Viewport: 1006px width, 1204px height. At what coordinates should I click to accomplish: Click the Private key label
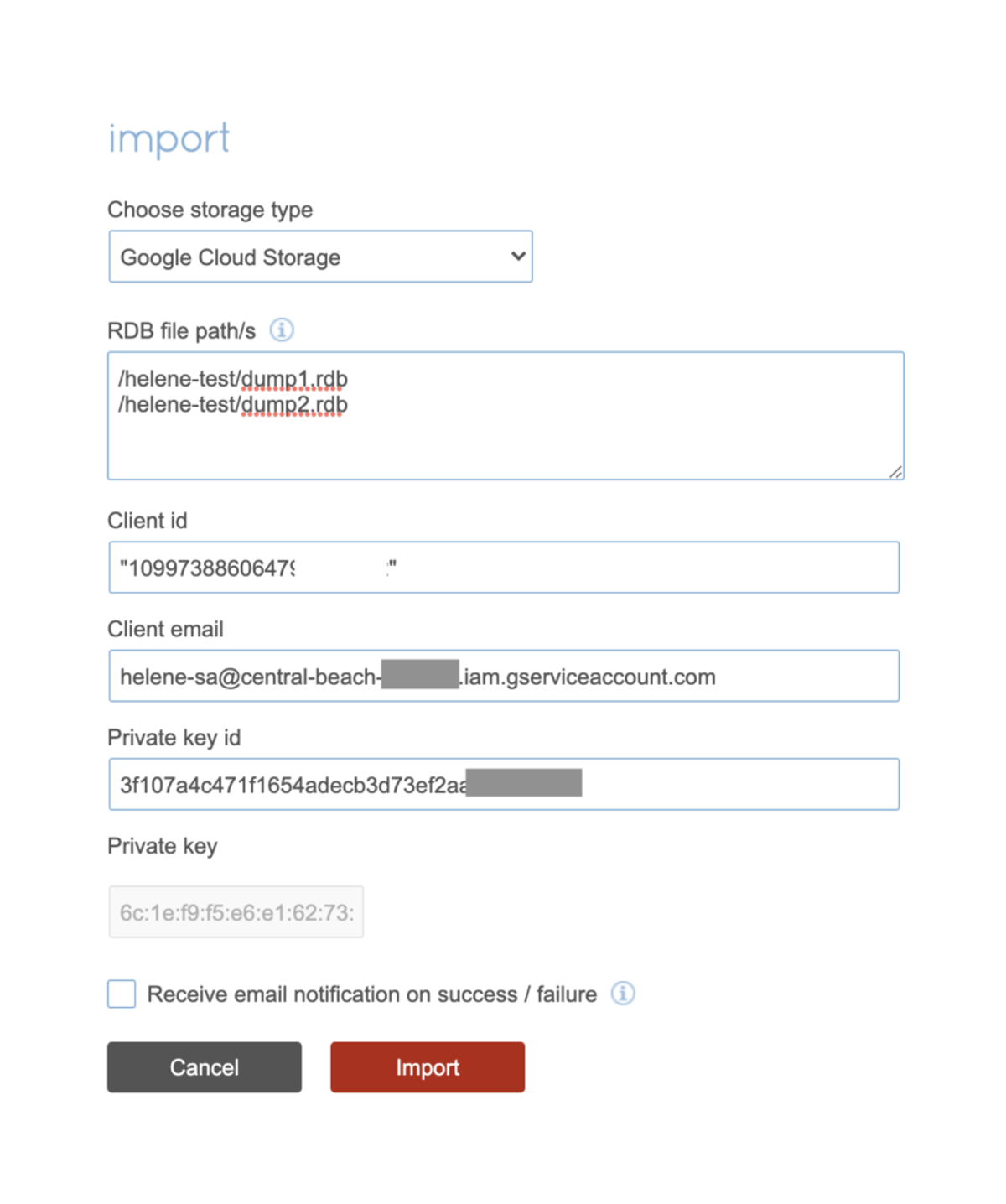[x=162, y=846]
